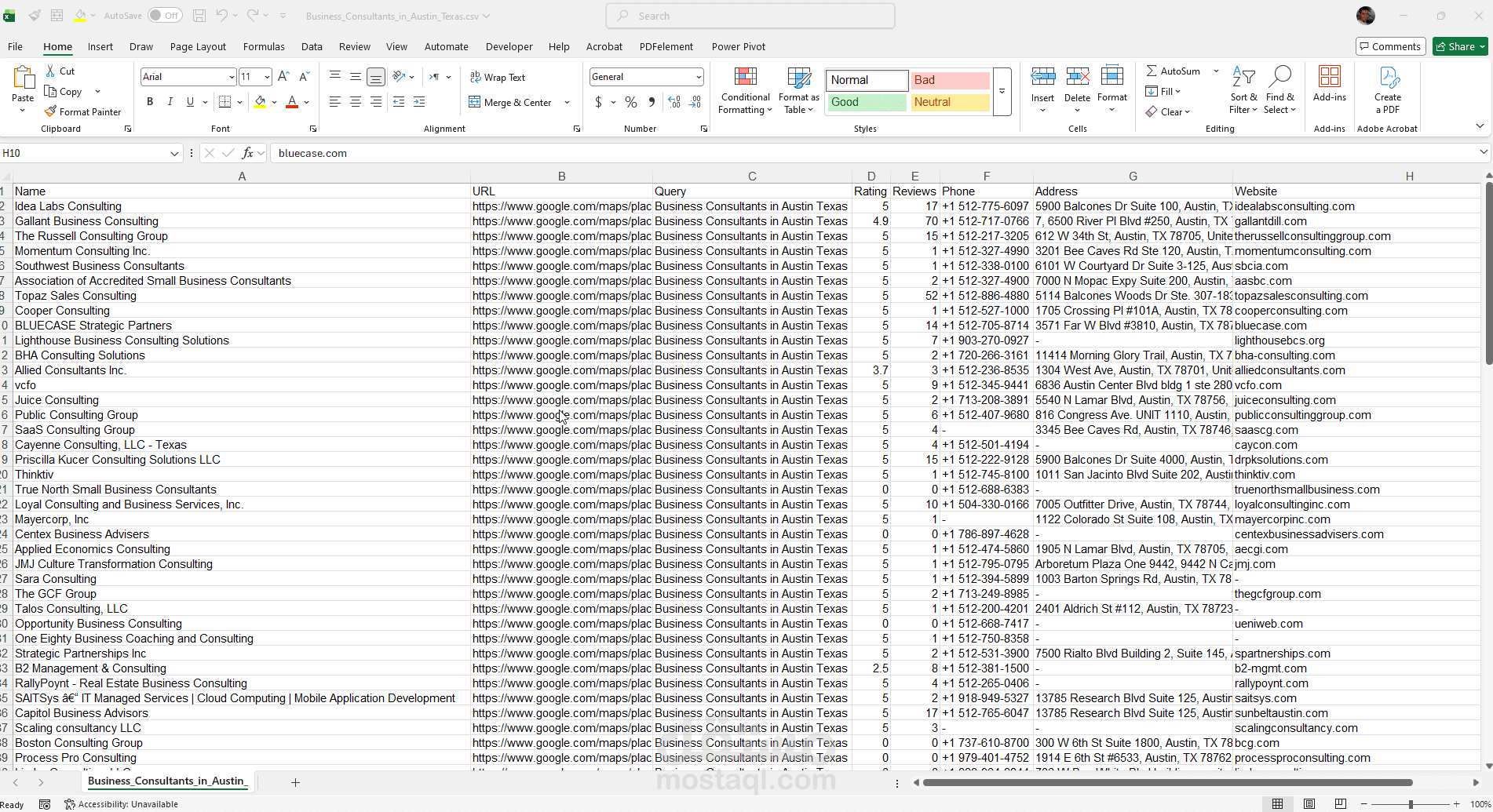This screenshot has width=1493, height=812.
Task: Open the File menu
Action: (15, 46)
